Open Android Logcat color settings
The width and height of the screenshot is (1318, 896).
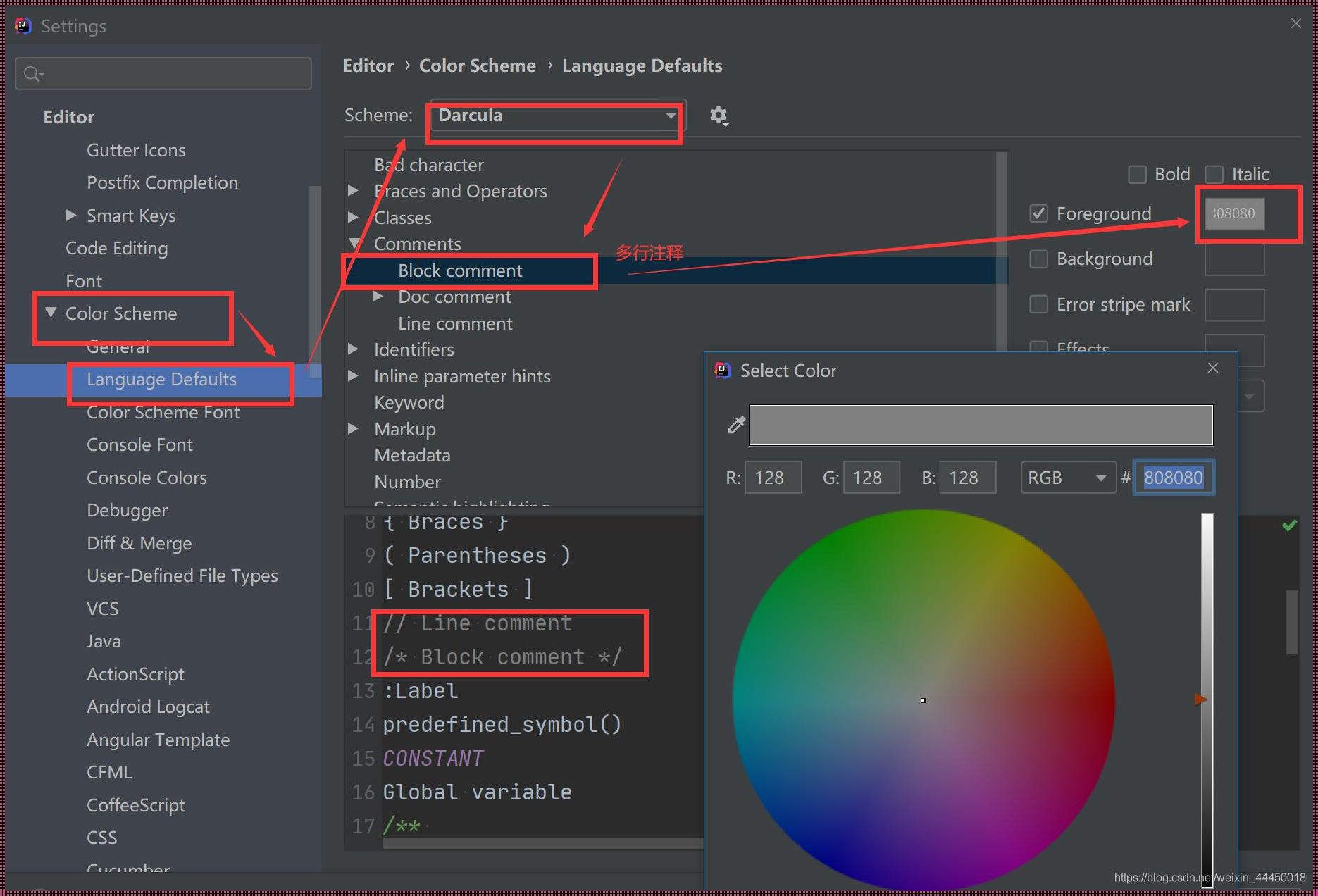click(148, 707)
